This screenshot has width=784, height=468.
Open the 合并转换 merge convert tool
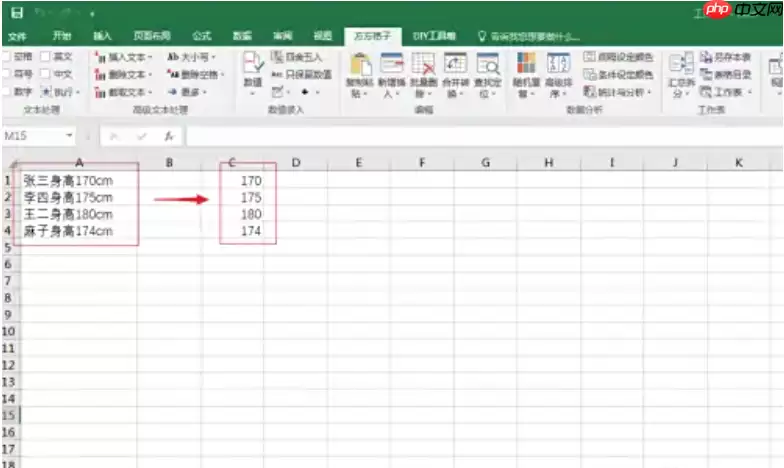455,76
